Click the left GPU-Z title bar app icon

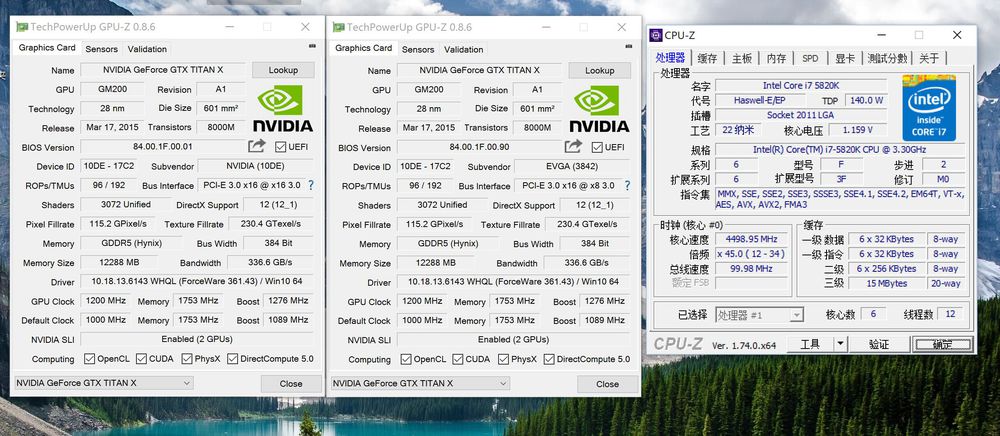click(22, 27)
